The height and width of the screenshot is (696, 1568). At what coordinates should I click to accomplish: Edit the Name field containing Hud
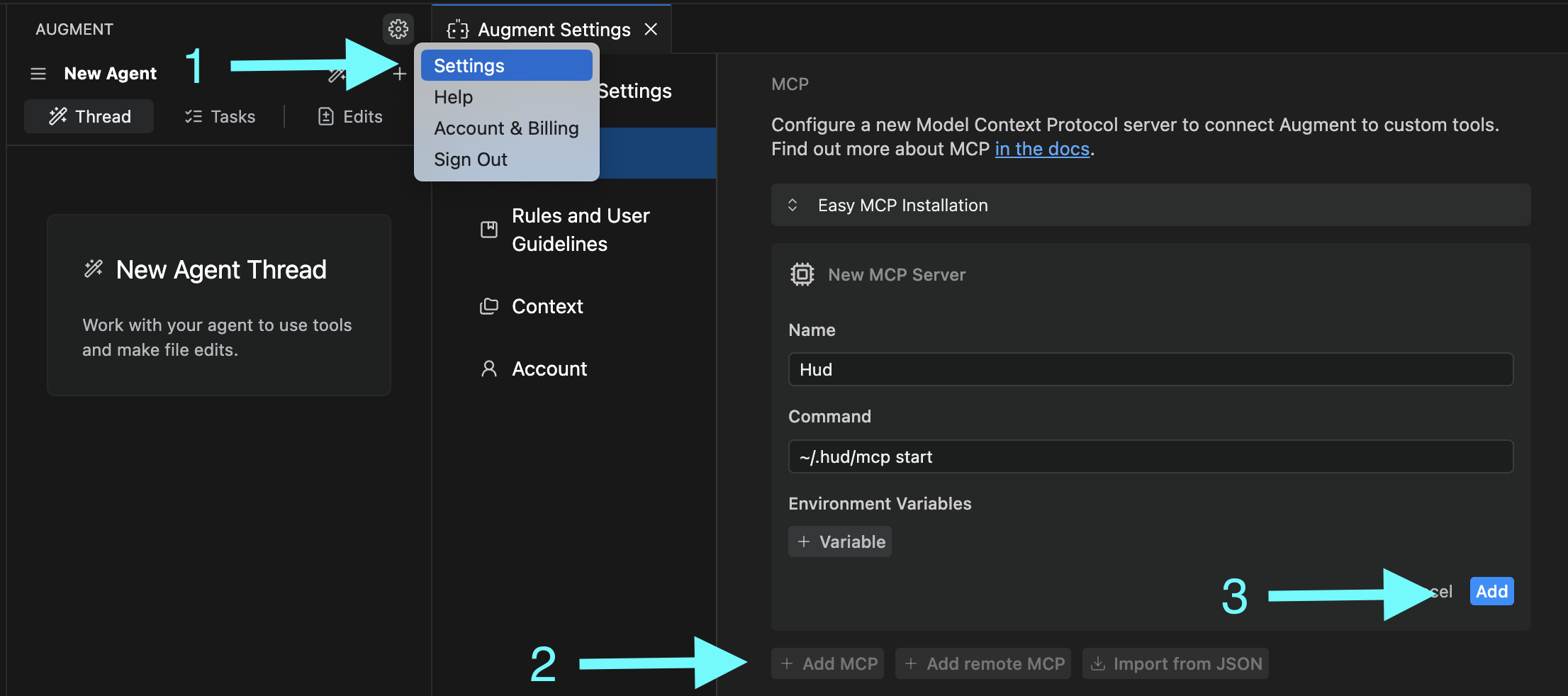point(1150,369)
